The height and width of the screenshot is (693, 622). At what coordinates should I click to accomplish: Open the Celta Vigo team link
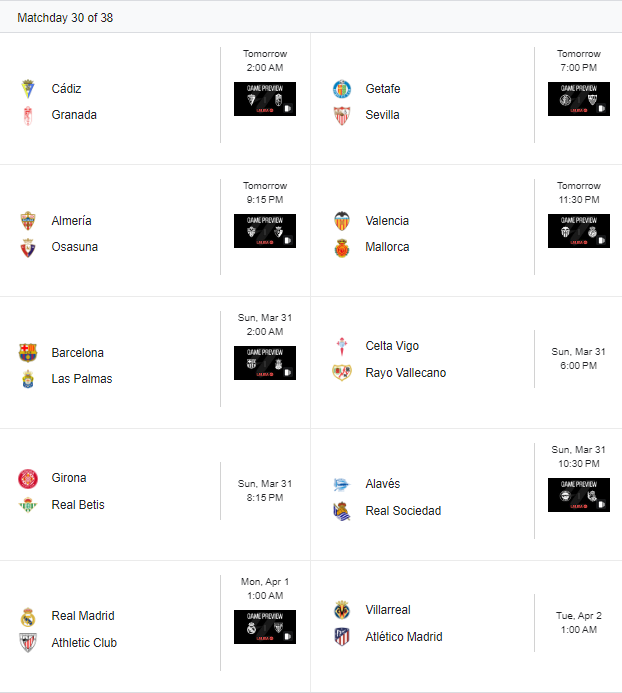pos(392,346)
